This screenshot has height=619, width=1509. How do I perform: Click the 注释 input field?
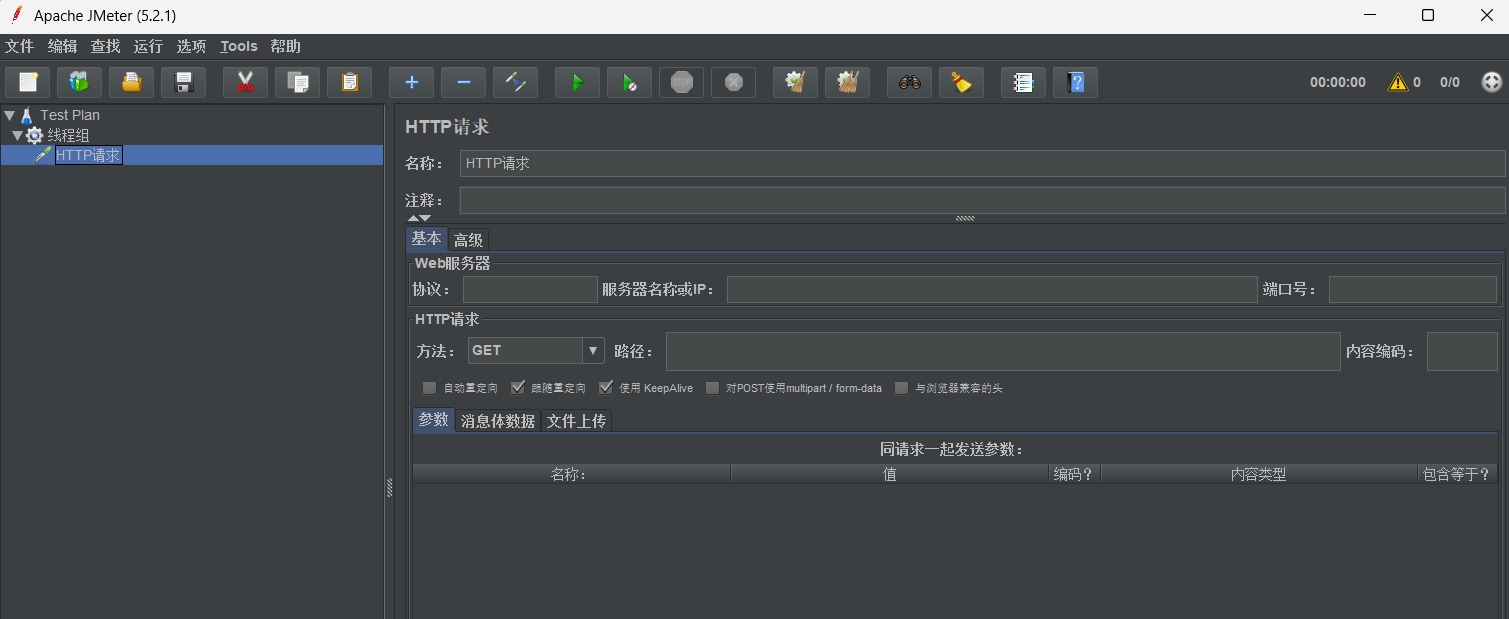pos(982,200)
